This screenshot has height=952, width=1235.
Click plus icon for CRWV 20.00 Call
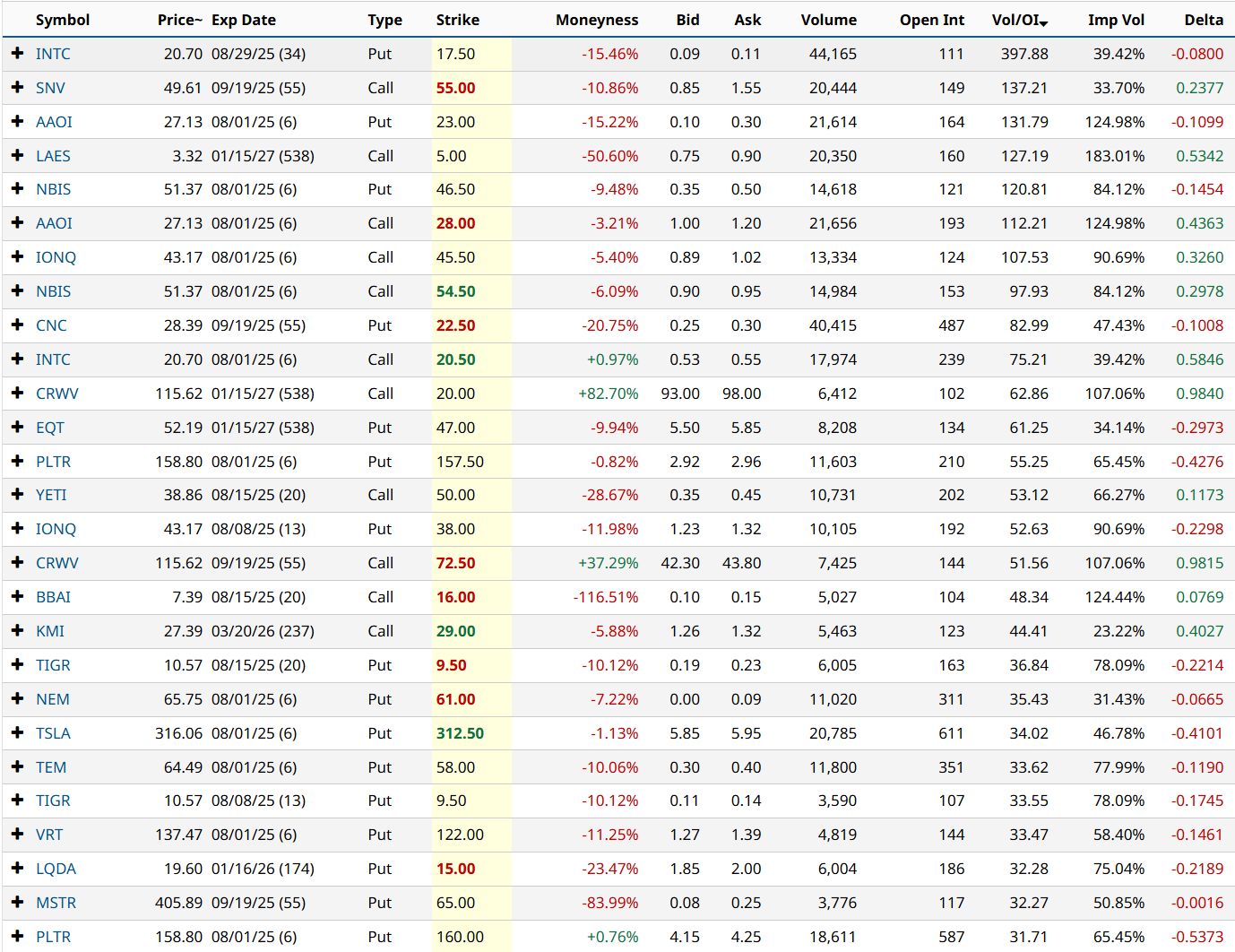17,394
